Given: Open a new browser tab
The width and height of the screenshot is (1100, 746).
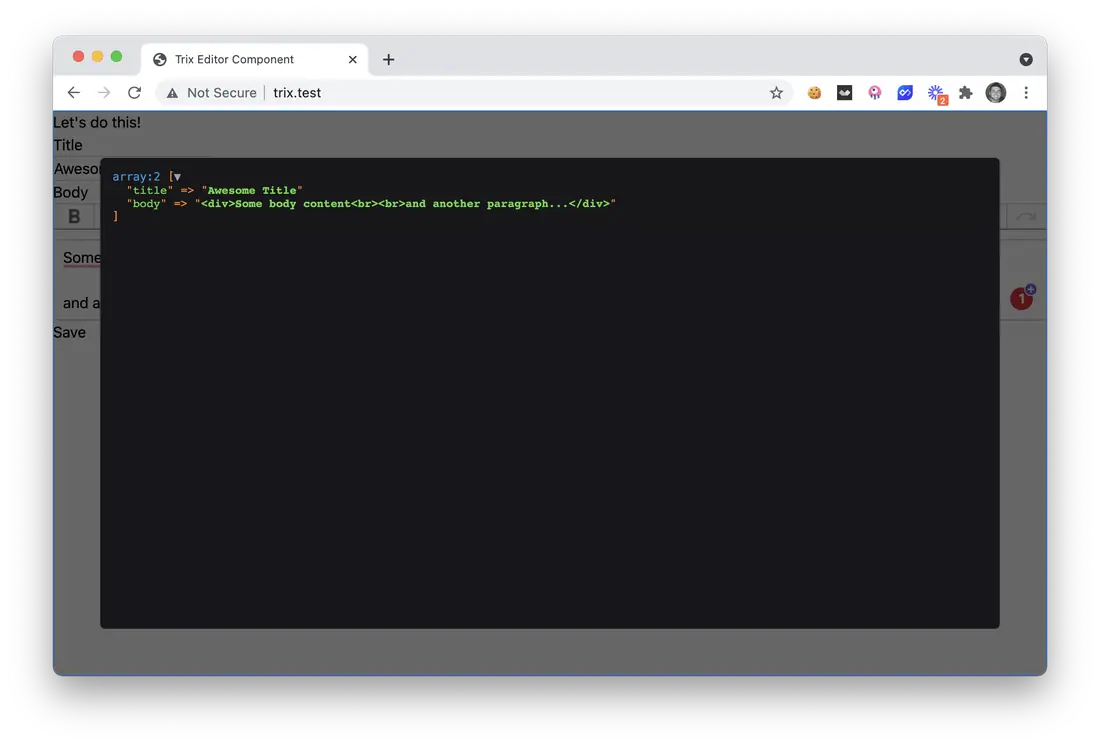Looking at the screenshot, I should (x=388, y=60).
